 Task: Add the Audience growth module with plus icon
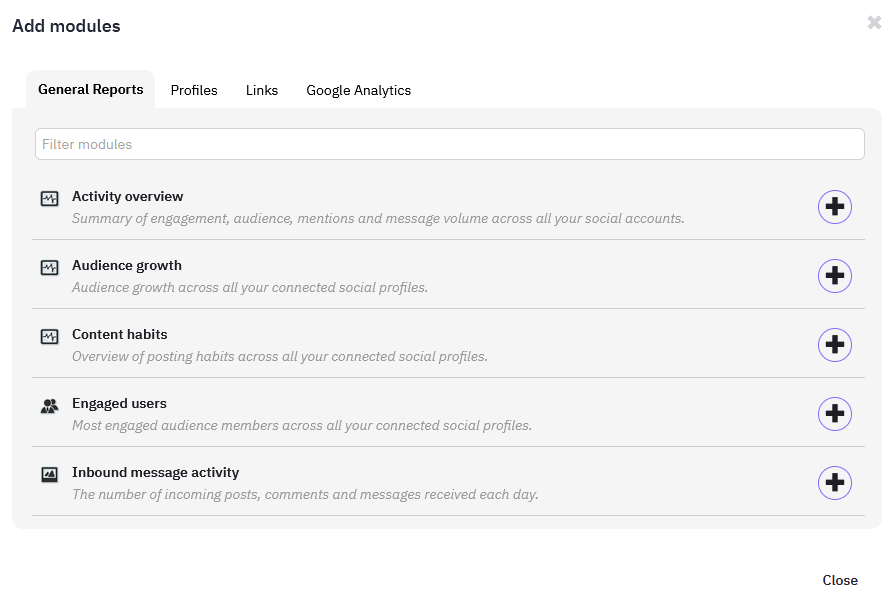coord(835,276)
